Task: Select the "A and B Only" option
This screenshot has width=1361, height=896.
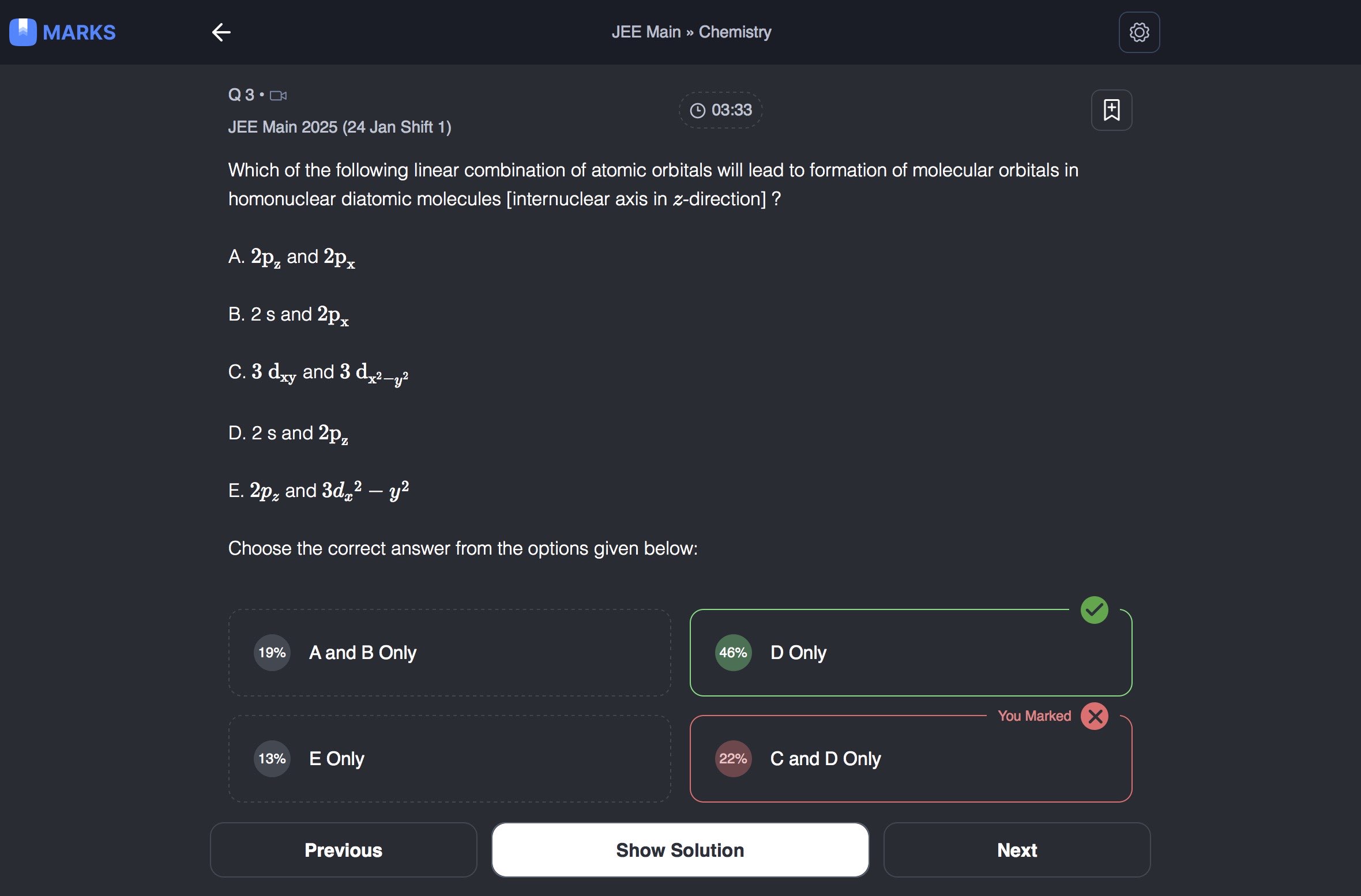Action: (x=449, y=653)
